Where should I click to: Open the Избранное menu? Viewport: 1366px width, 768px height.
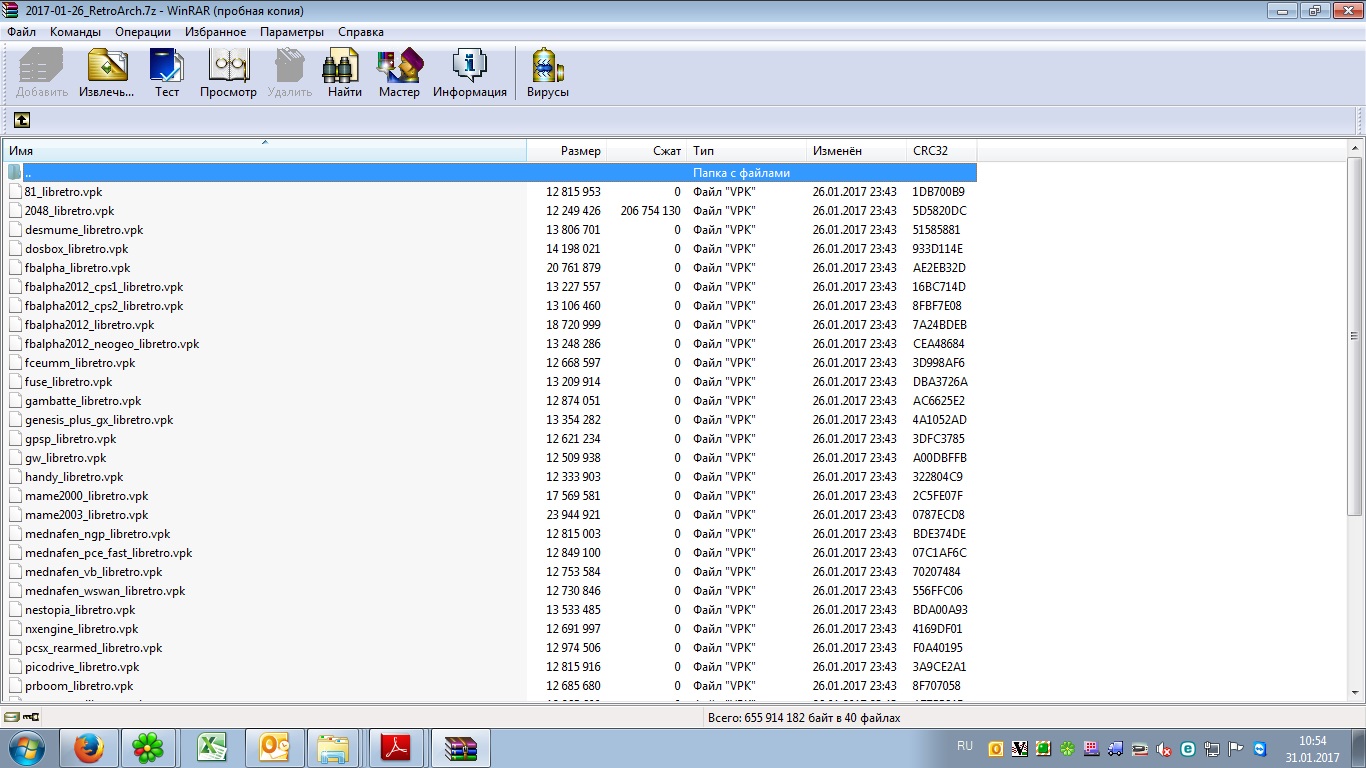click(215, 32)
